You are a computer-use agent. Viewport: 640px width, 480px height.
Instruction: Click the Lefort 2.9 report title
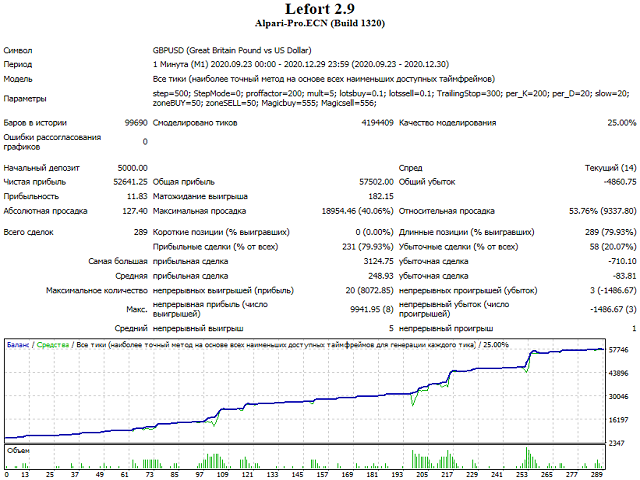click(319, 10)
